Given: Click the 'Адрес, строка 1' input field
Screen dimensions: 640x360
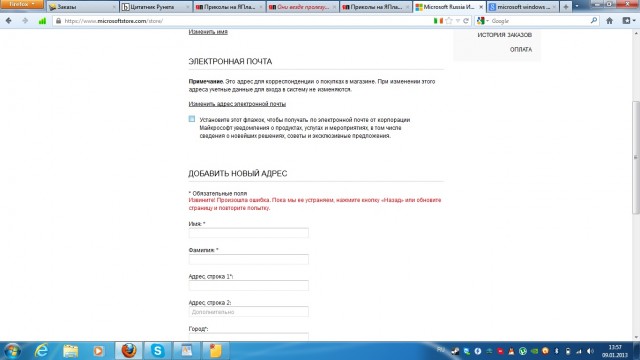Looking at the screenshot, I should pyautogui.click(x=249, y=285).
